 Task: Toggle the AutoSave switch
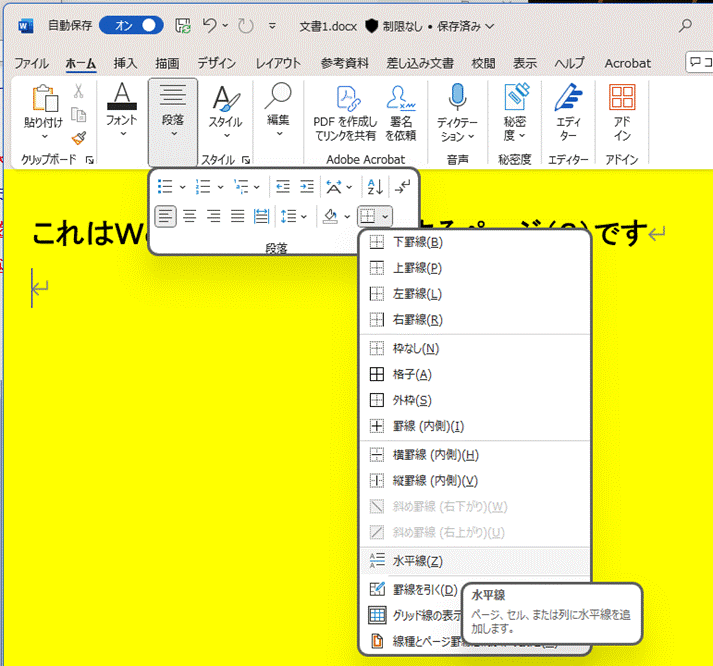[131, 25]
